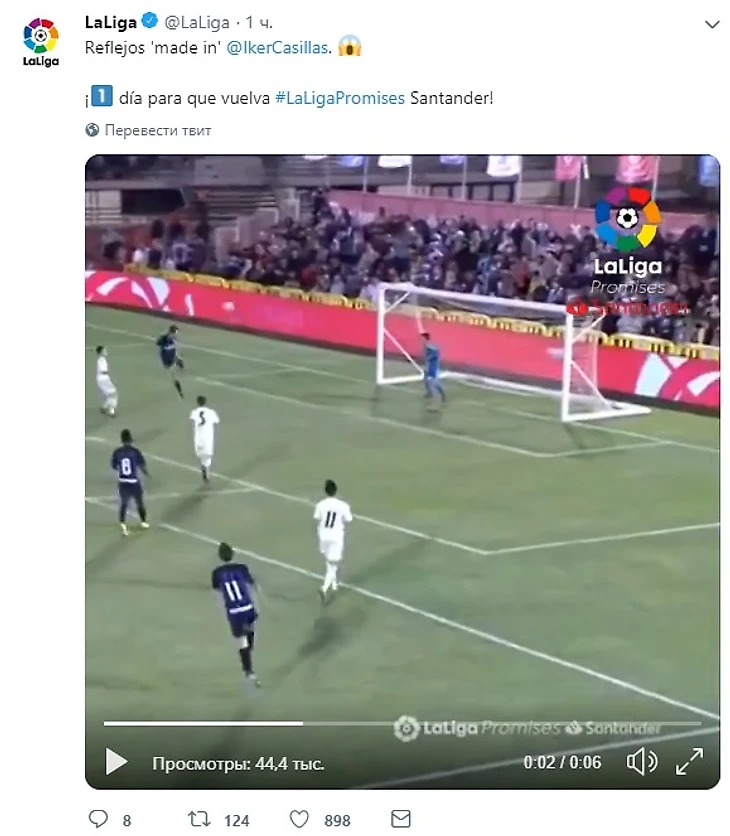Image resolution: width=730 pixels, height=836 pixels.
Task: Click the LaLiga profile avatar
Action: click(x=41, y=42)
